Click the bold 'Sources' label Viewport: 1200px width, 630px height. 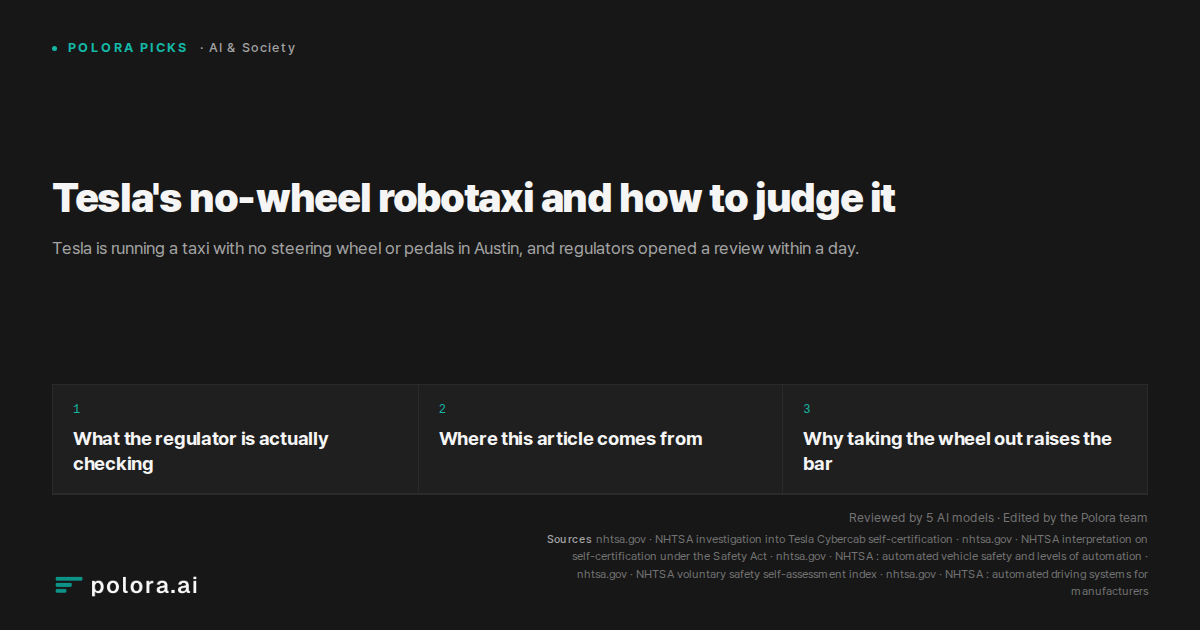(x=569, y=539)
